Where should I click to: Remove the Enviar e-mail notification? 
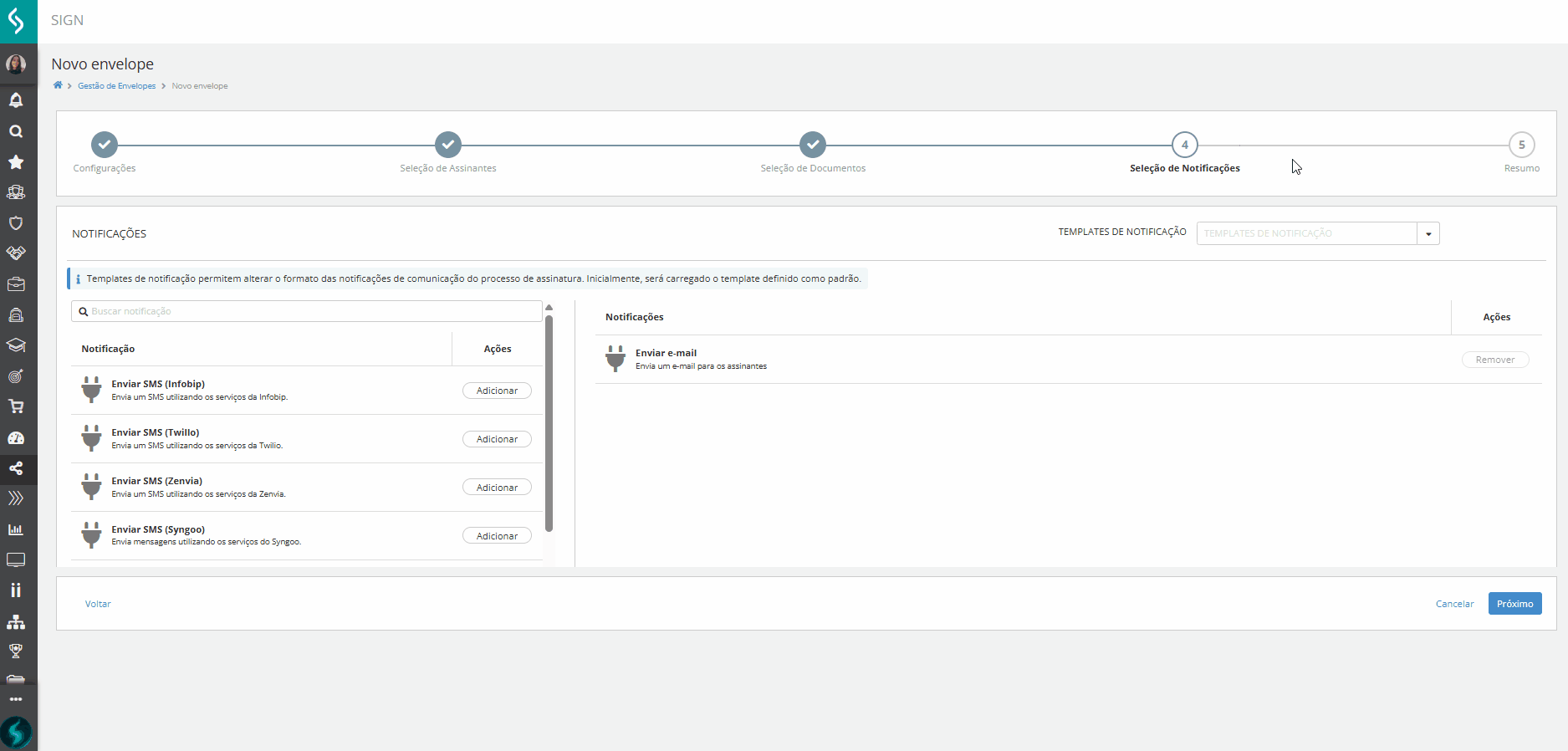(1495, 360)
